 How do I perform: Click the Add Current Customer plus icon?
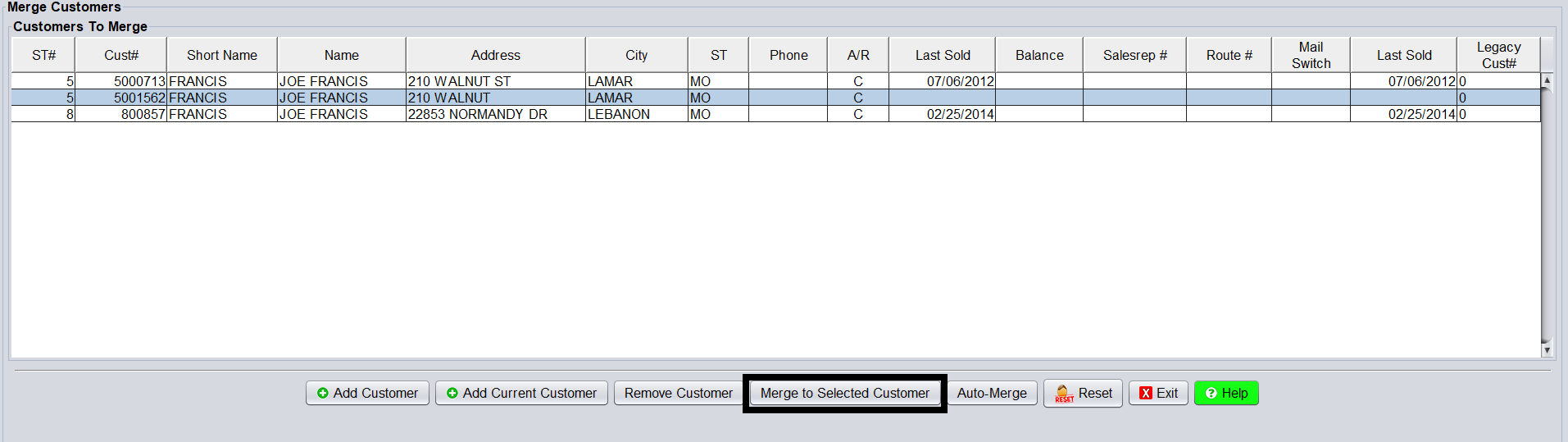452,394
